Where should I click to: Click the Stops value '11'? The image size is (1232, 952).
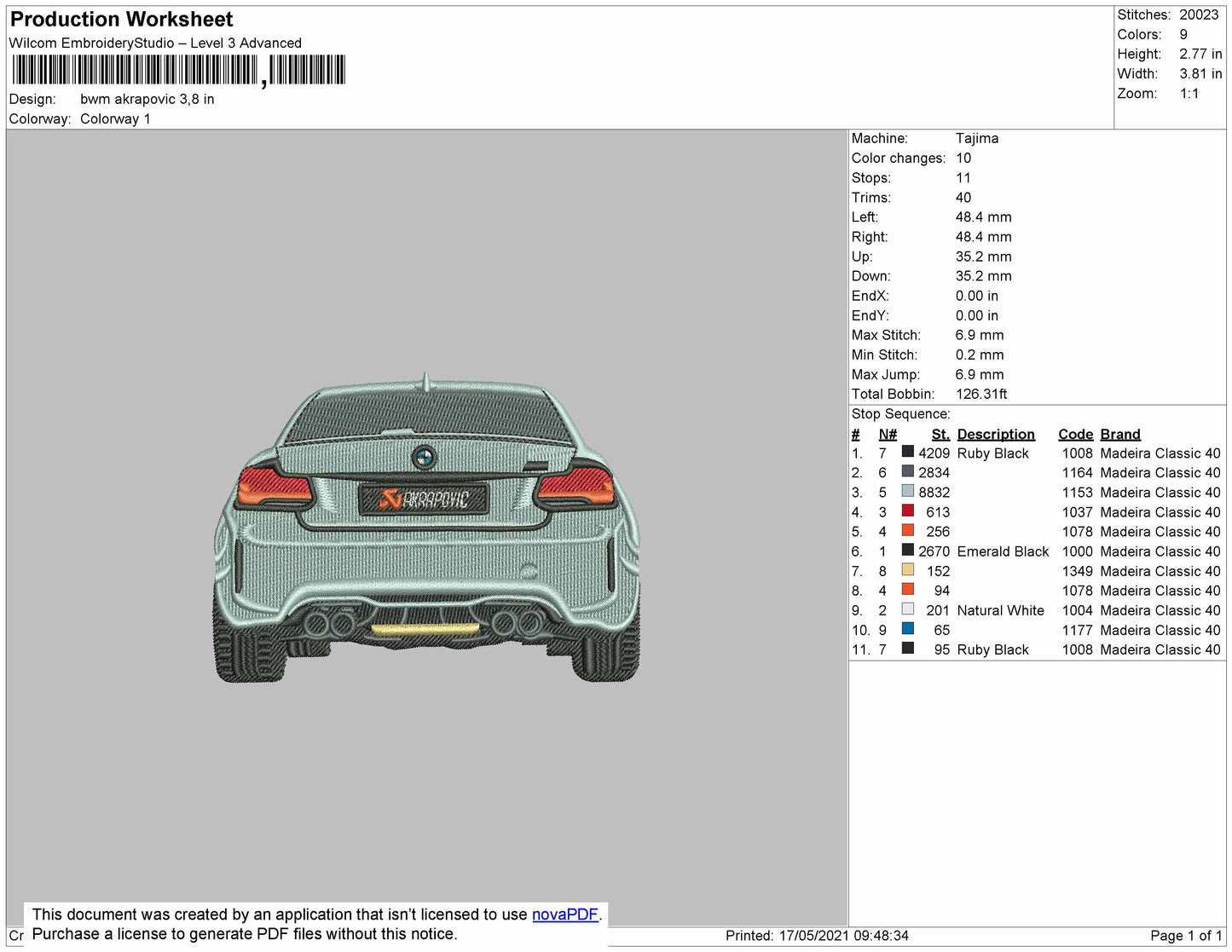pyautogui.click(x=963, y=177)
